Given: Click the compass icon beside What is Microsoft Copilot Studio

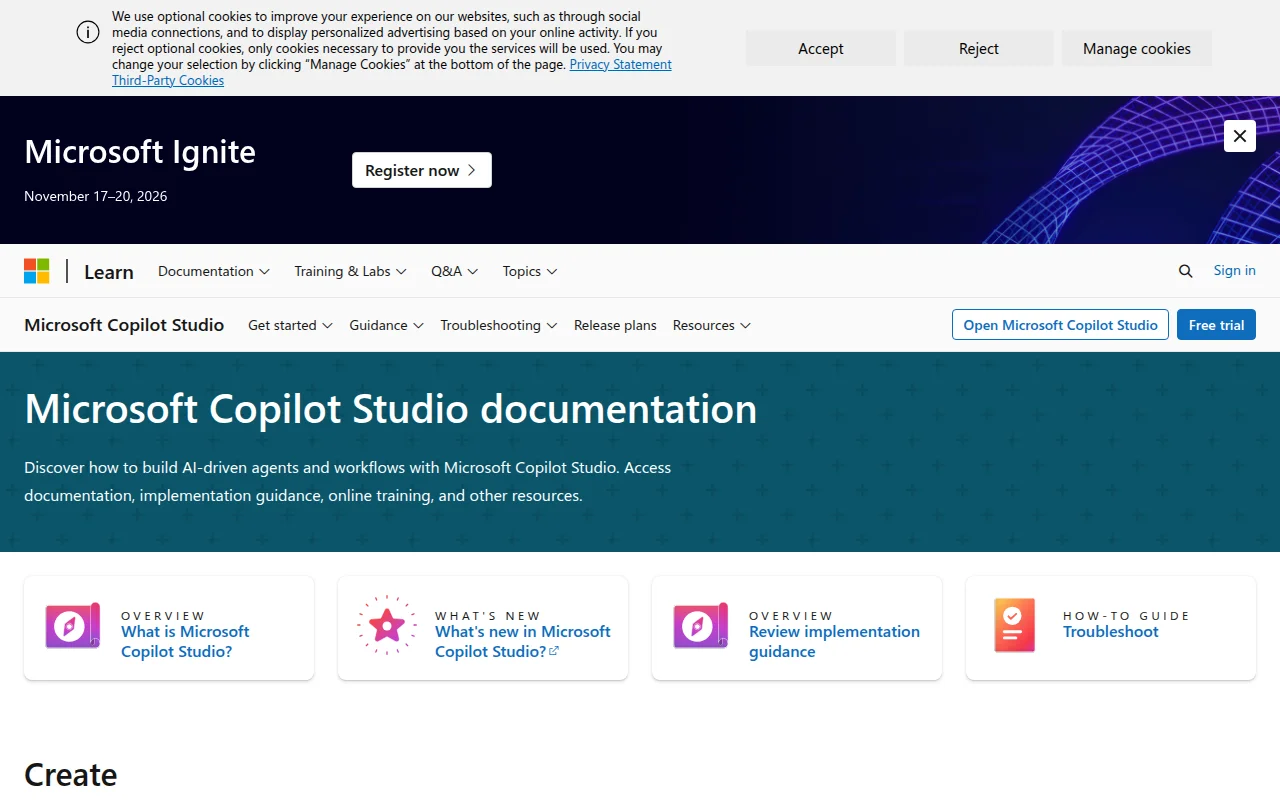Looking at the screenshot, I should click(x=73, y=626).
